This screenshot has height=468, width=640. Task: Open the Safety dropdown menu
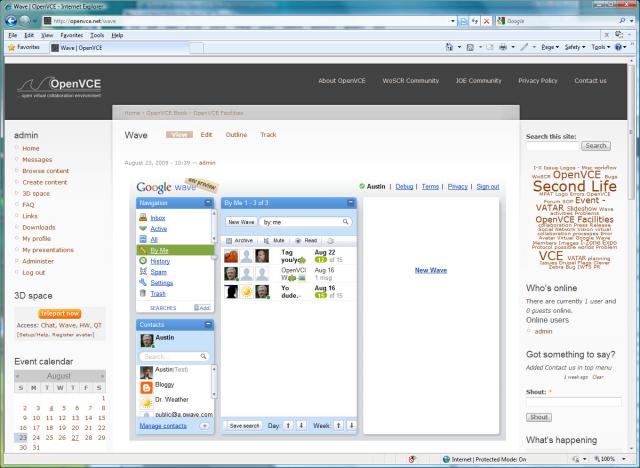coord(575,47)
